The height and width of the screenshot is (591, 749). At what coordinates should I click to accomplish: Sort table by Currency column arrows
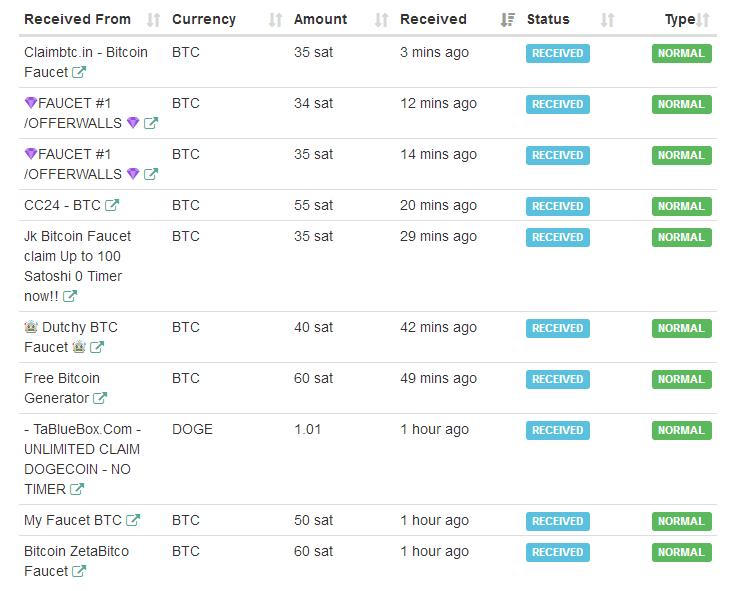point(275,20)
